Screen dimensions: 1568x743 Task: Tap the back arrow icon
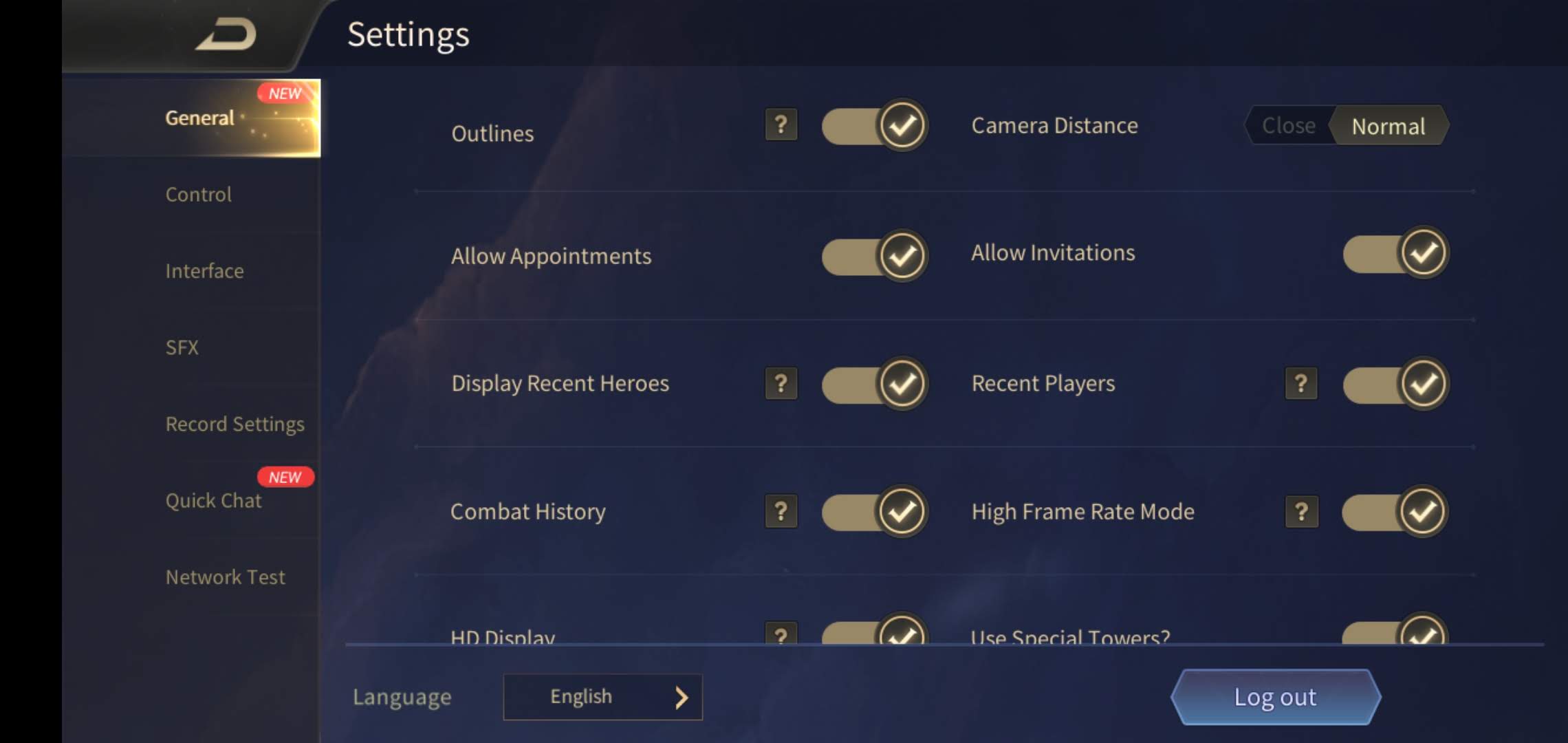tap(227, 34)
